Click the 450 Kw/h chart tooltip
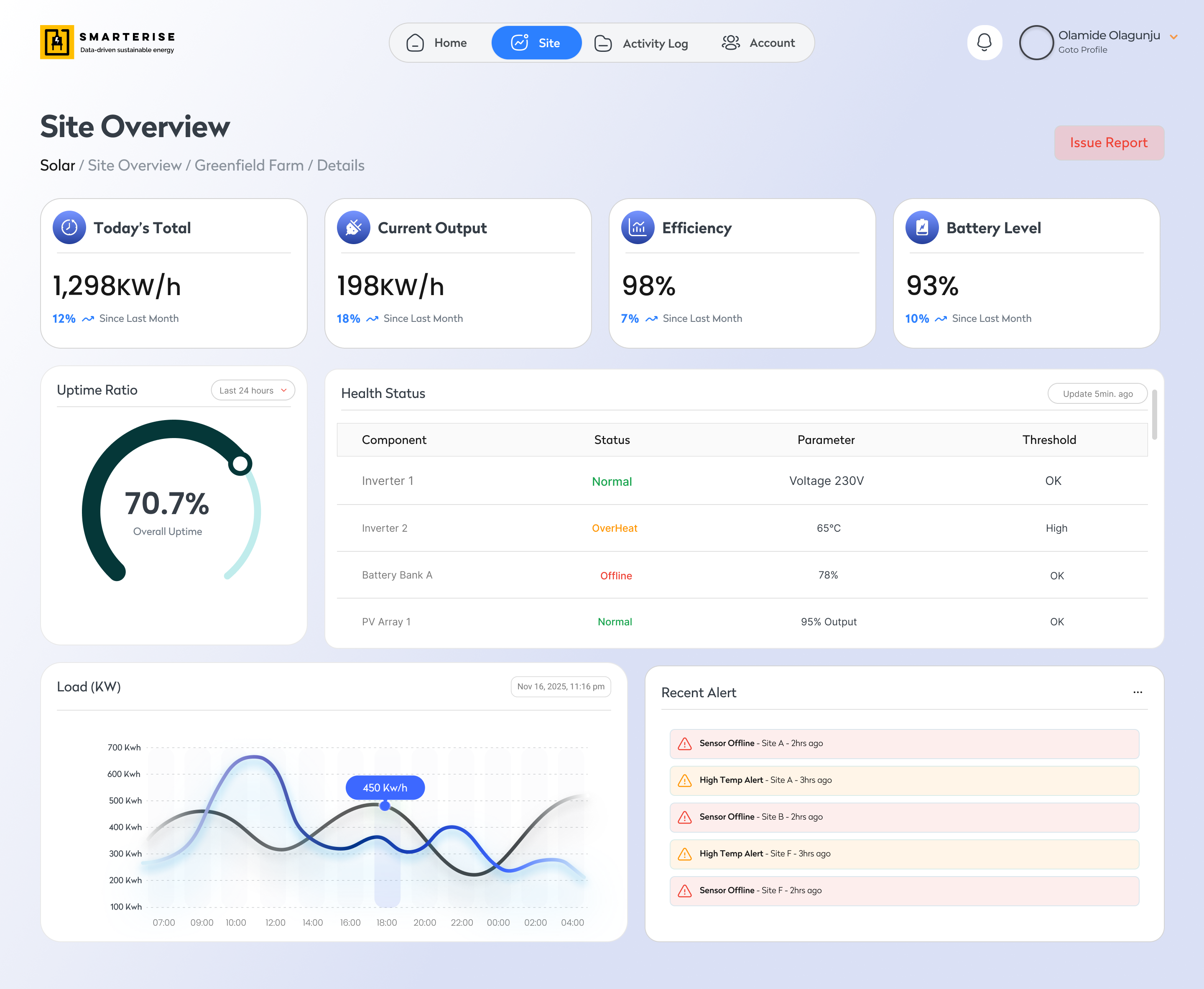 pyautogui.click(x=385, y=788)
